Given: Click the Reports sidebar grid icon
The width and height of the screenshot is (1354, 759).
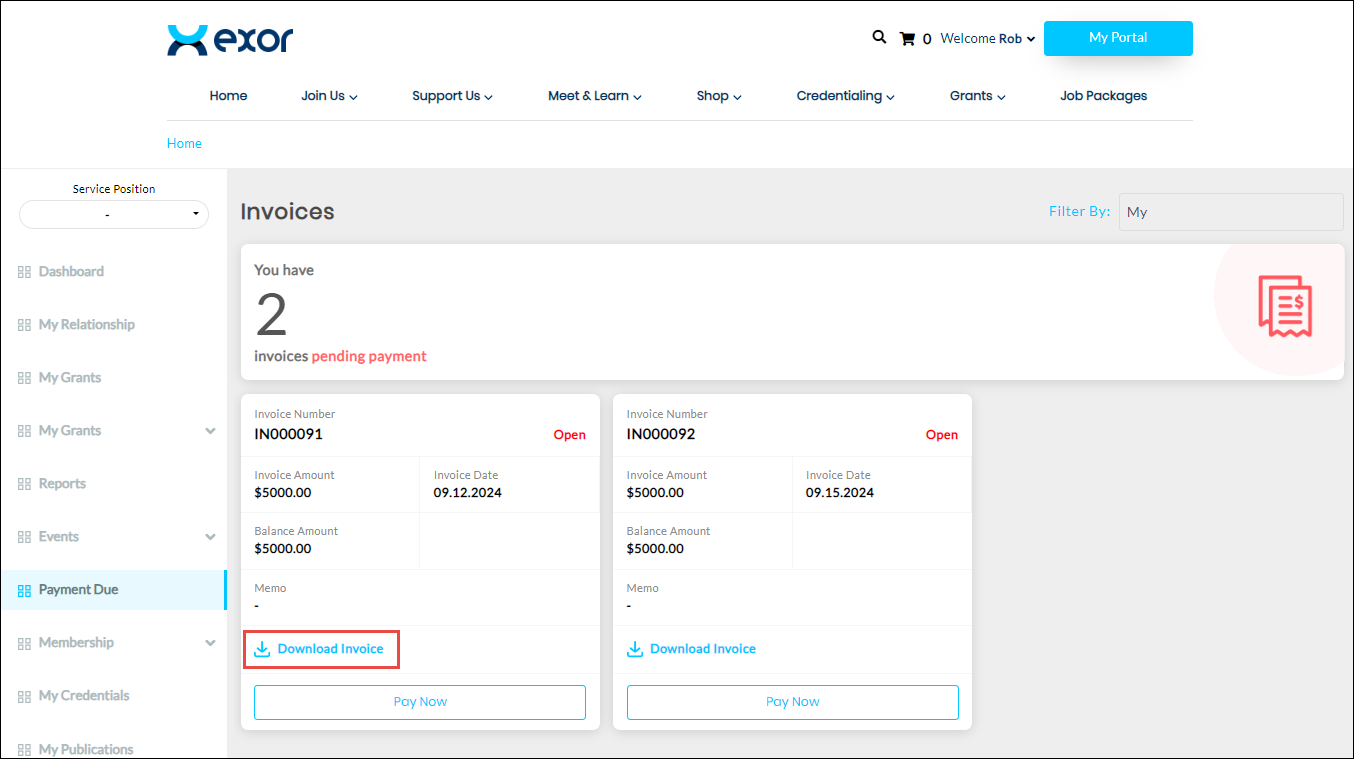Looking at the screenshot, I should coord(24,484).
